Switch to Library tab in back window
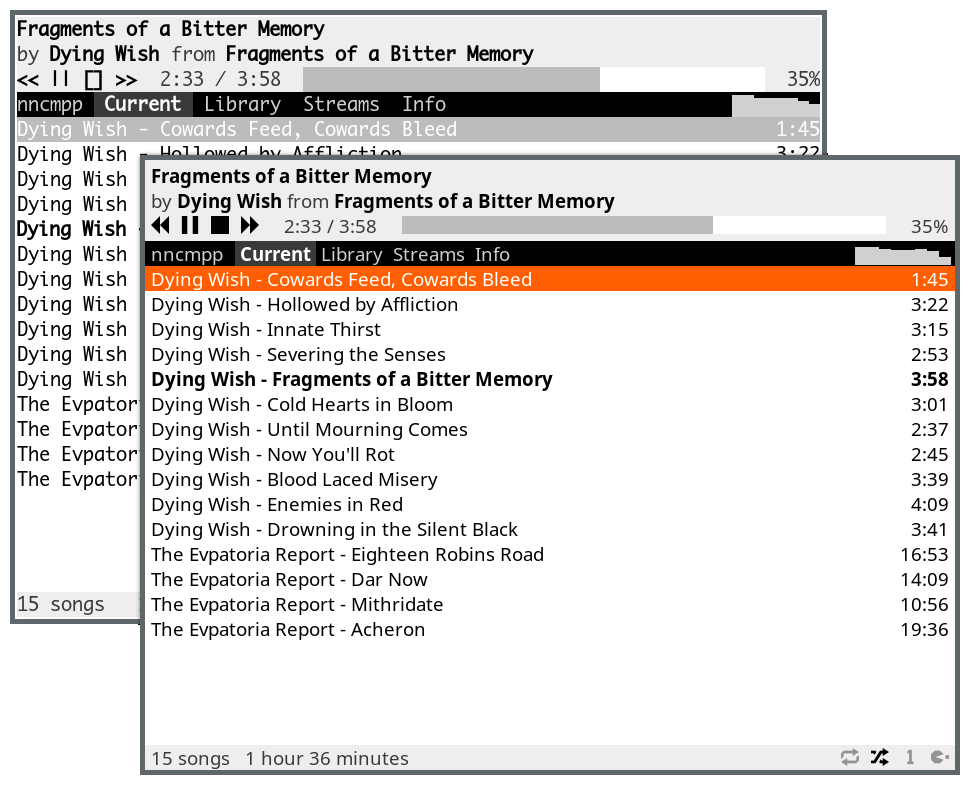970x785 pixels. (x=242, y=104)
